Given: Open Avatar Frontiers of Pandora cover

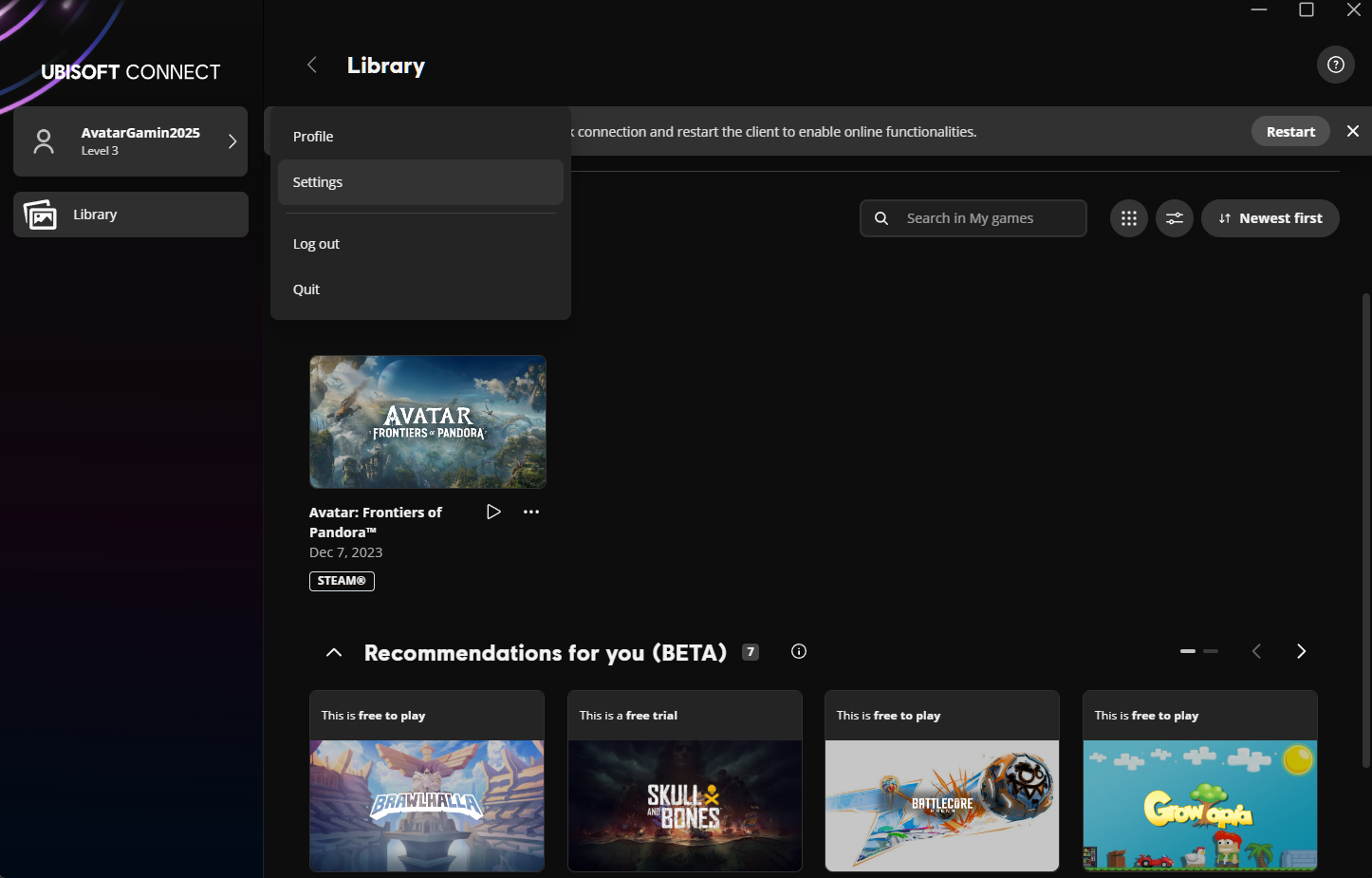Looking at the screenshot, I should coord(428,422).
